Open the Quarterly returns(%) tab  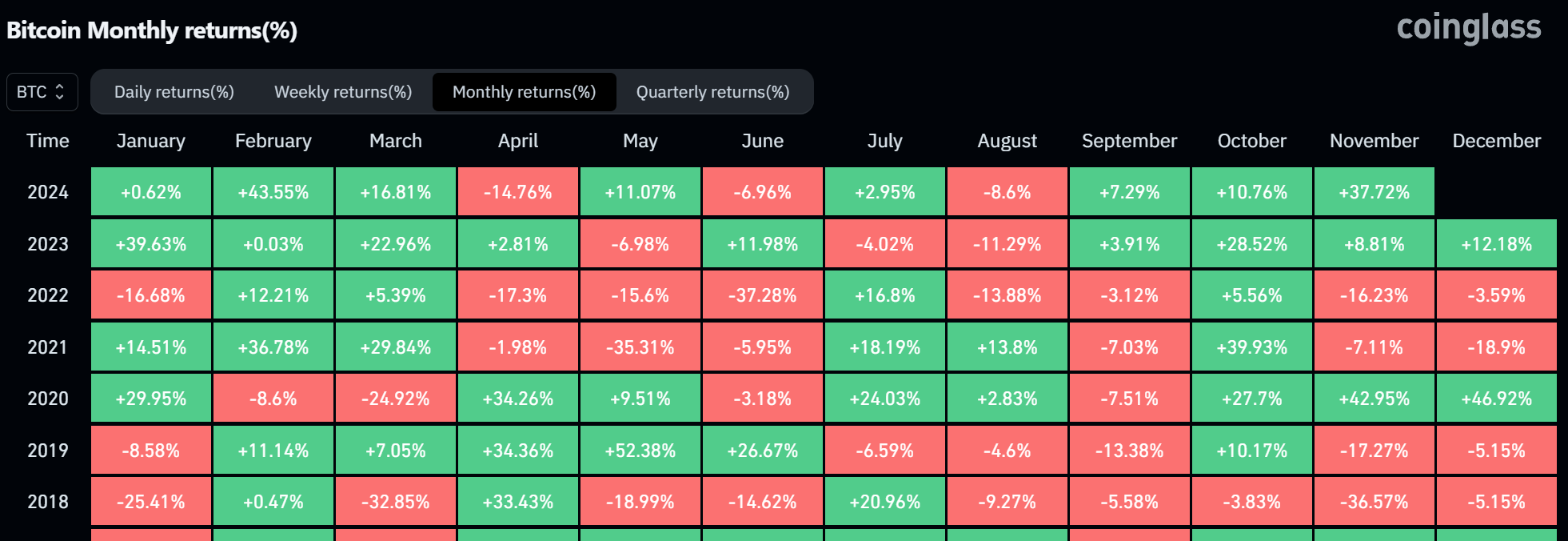tap(712, 92)
